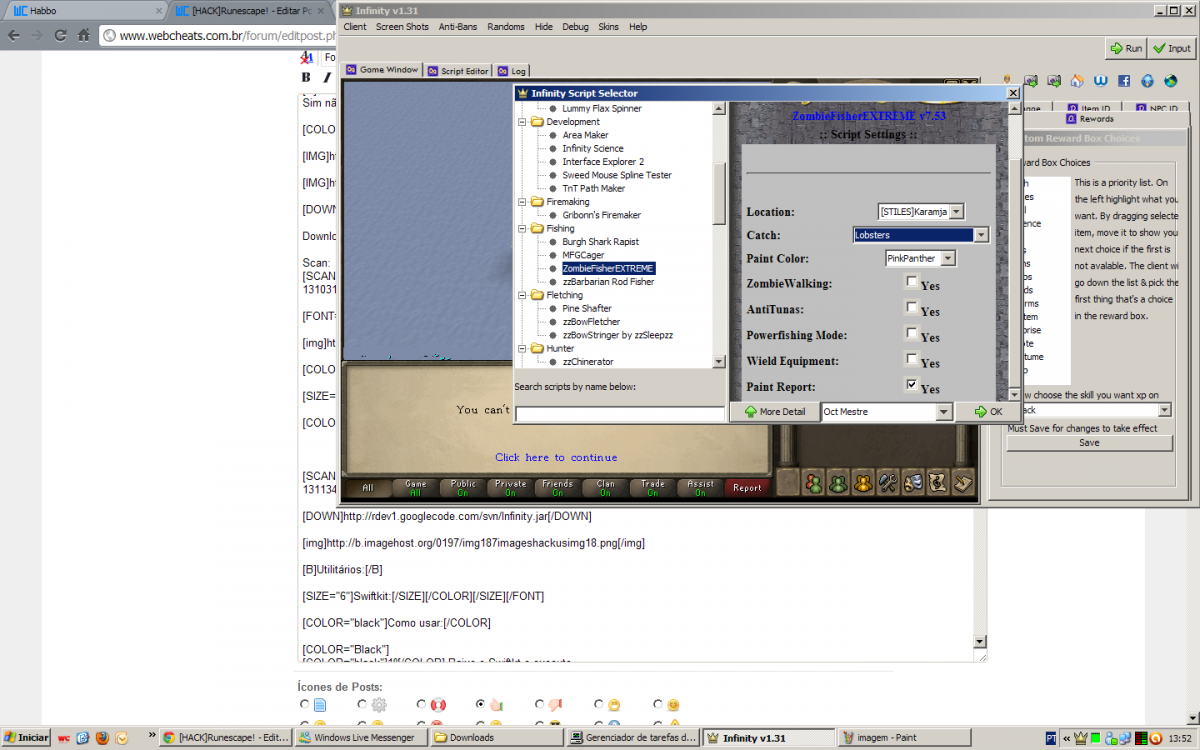
Task: Open the friends list icon in game panel
Action: pyautogui.click(x=814, y=482)
